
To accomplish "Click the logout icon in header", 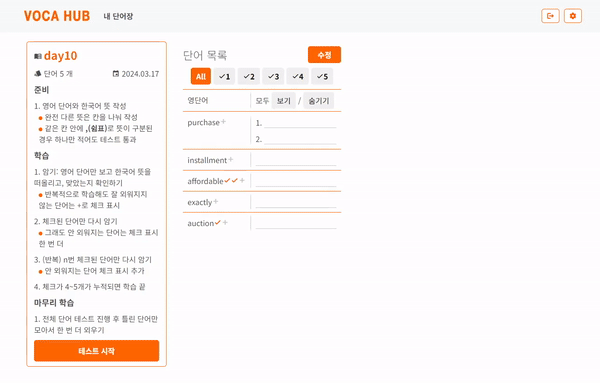I will click(x=550, y=16).
